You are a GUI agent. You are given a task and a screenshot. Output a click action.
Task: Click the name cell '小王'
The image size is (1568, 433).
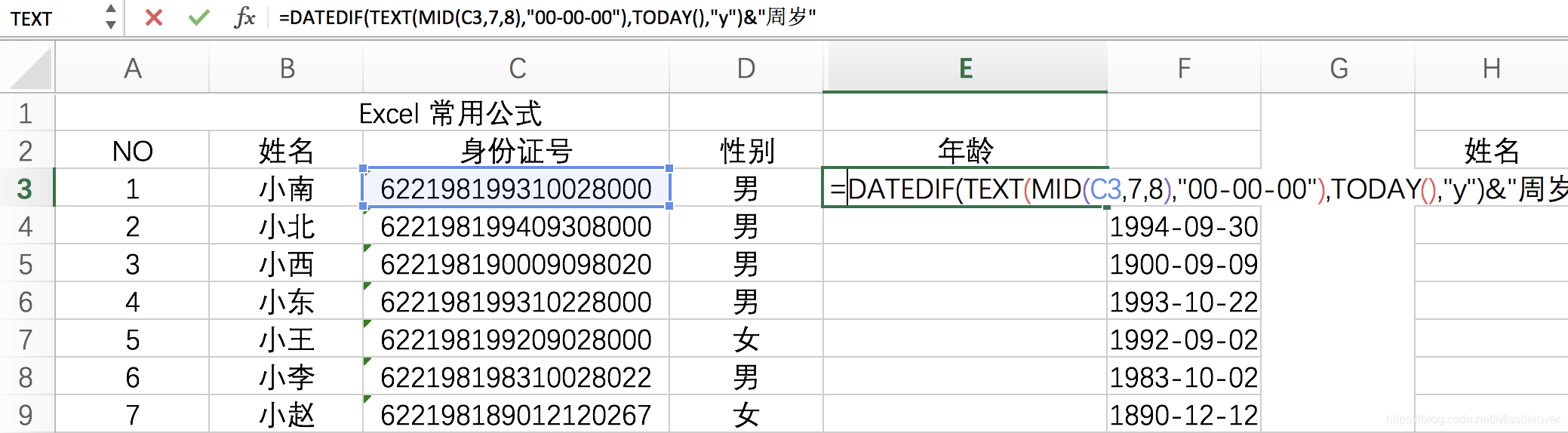tap(287, 339)
